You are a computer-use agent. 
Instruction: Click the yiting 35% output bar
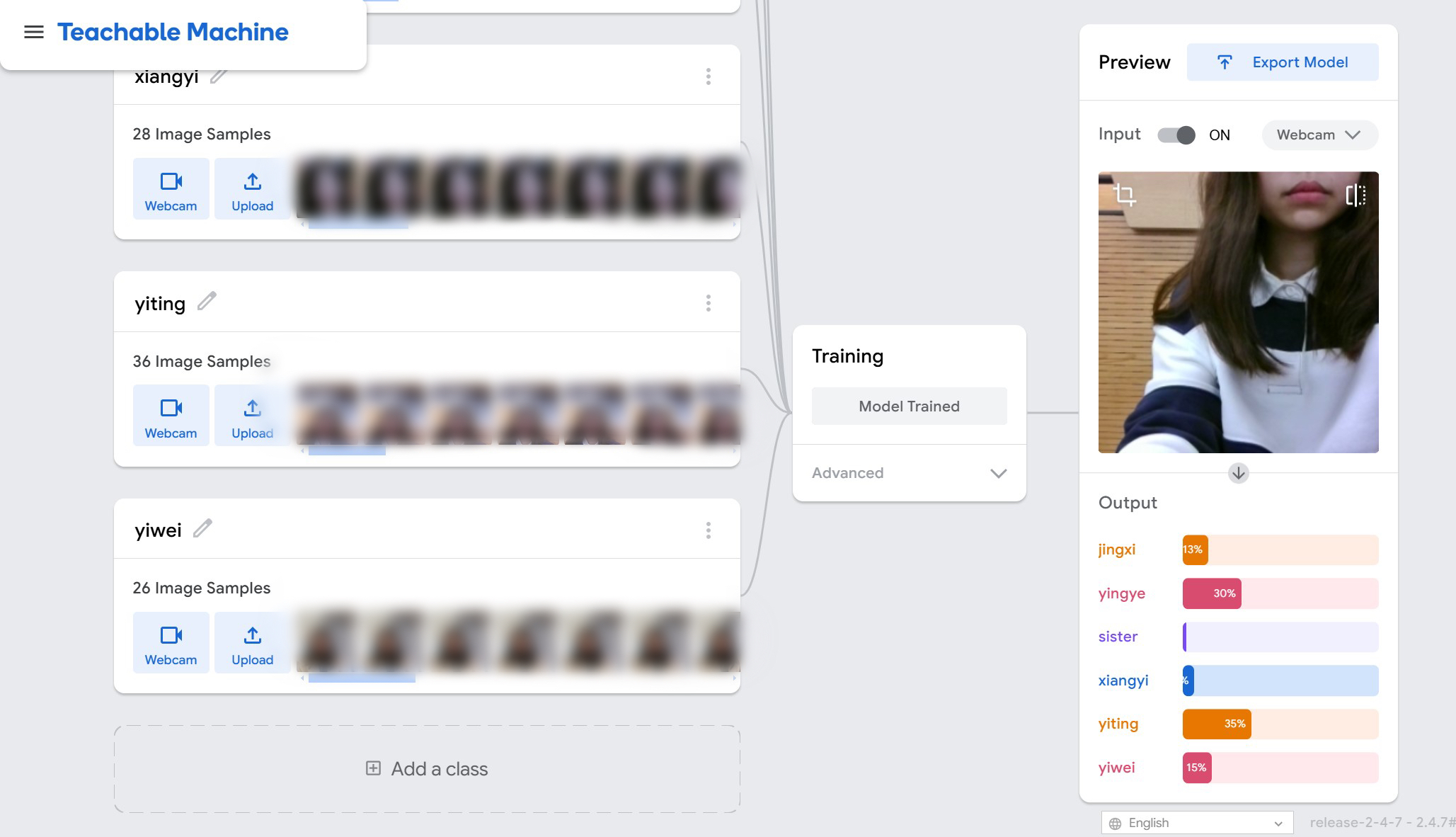pos(1217,724)
